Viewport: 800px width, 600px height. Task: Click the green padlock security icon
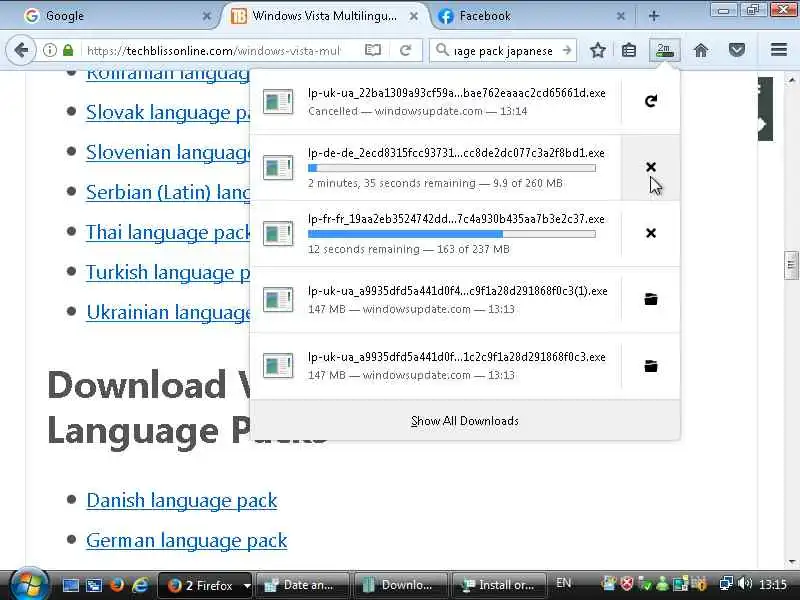(x=68, y=50)
